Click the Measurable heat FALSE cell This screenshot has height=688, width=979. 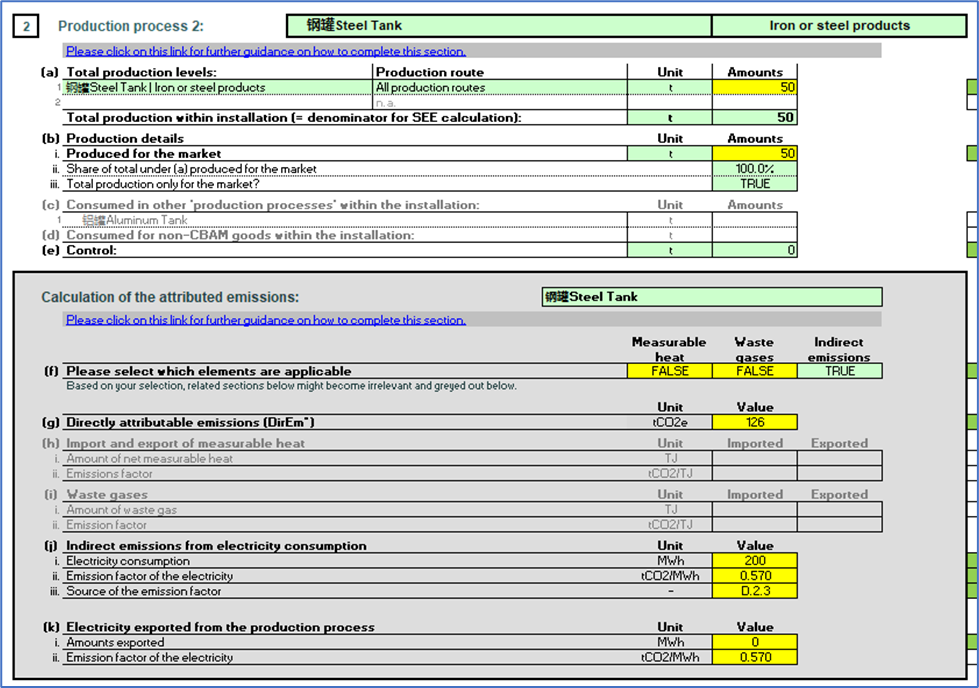pos(669,371)
